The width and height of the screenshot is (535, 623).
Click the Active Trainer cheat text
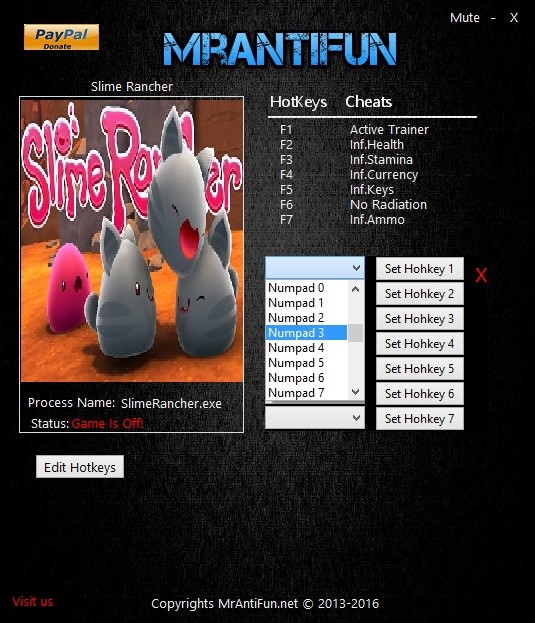click(389, 130)
